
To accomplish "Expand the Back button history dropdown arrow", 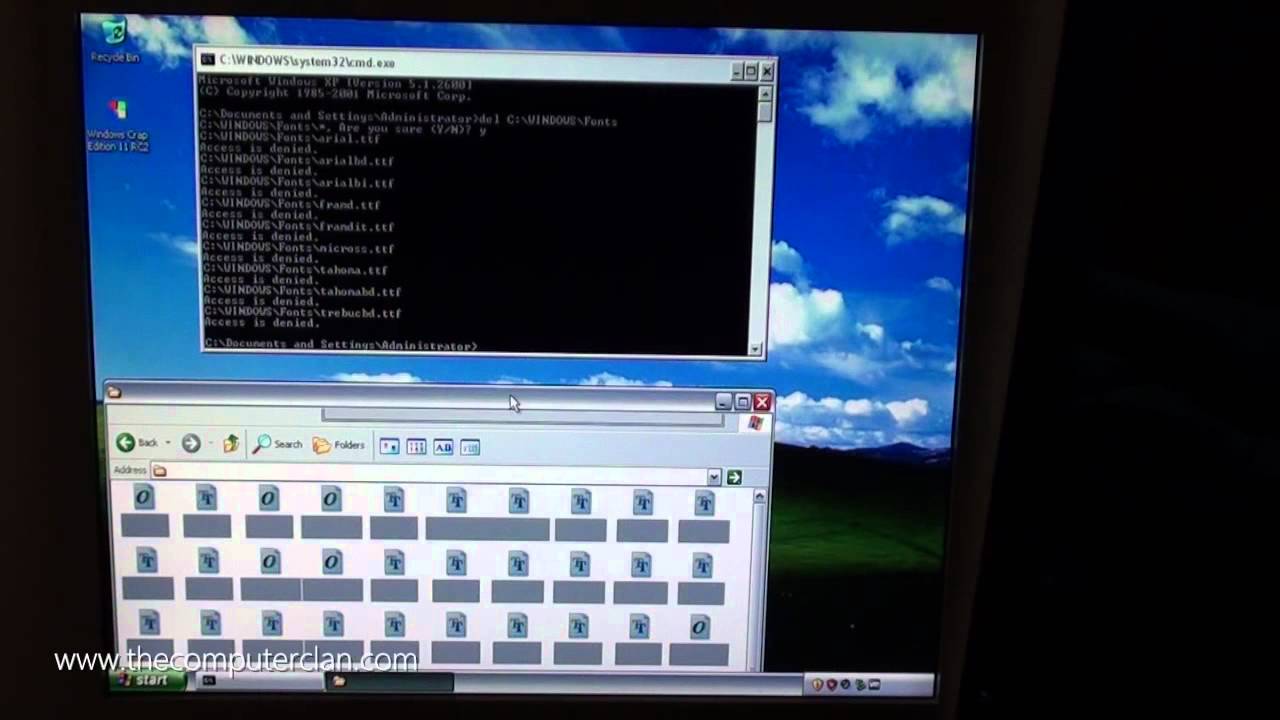I will pyautogui.click(x=168, y=443).
